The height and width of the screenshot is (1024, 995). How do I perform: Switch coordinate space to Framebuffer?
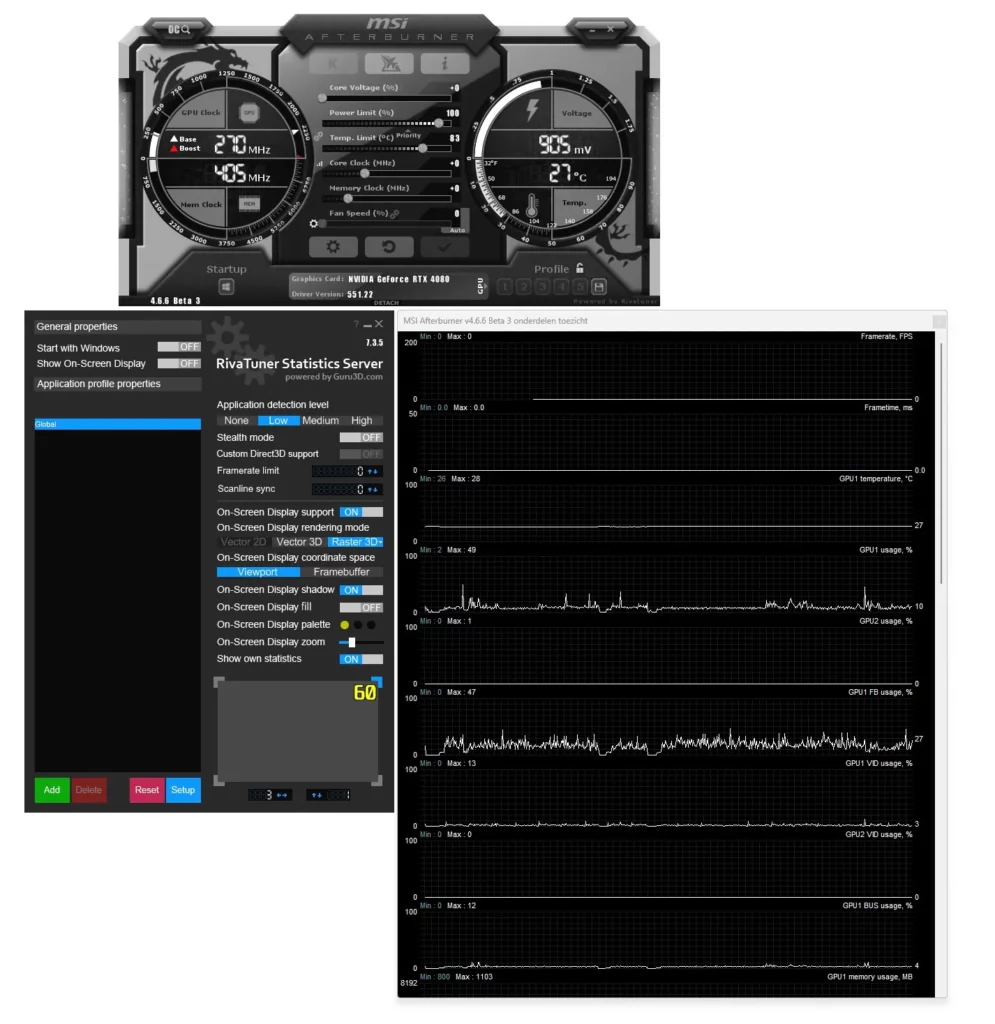[341, 572]
